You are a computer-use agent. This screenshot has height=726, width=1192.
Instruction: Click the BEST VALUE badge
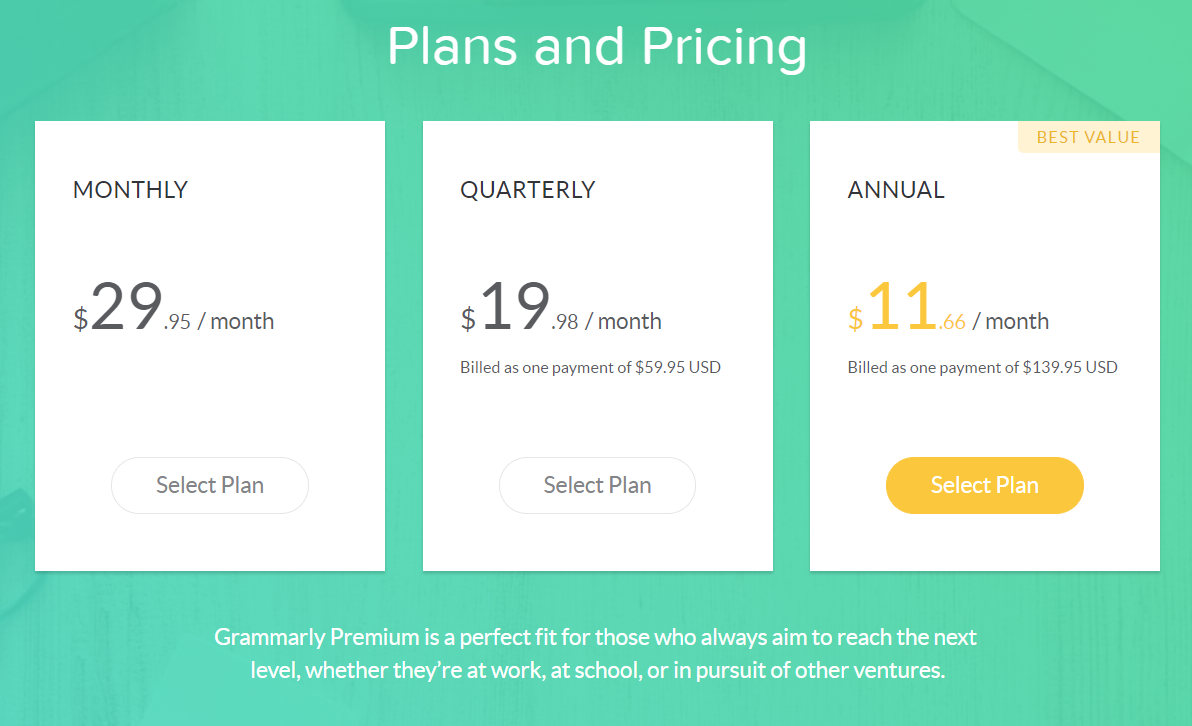pyautogui.click(x=1089, y=137)
